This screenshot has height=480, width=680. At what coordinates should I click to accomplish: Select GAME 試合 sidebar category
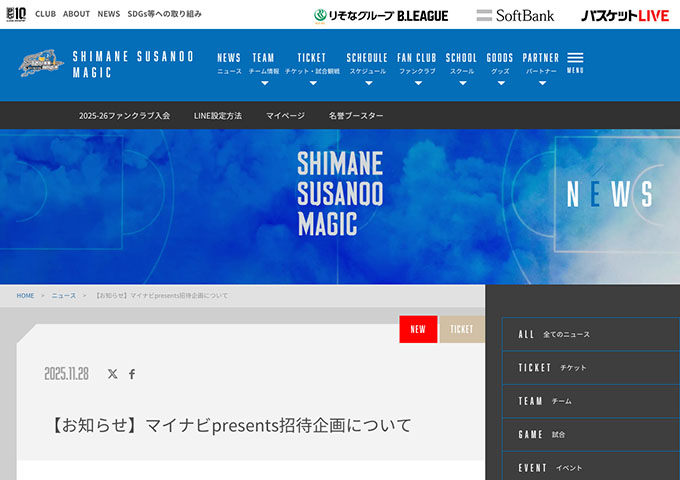[591, 434]
